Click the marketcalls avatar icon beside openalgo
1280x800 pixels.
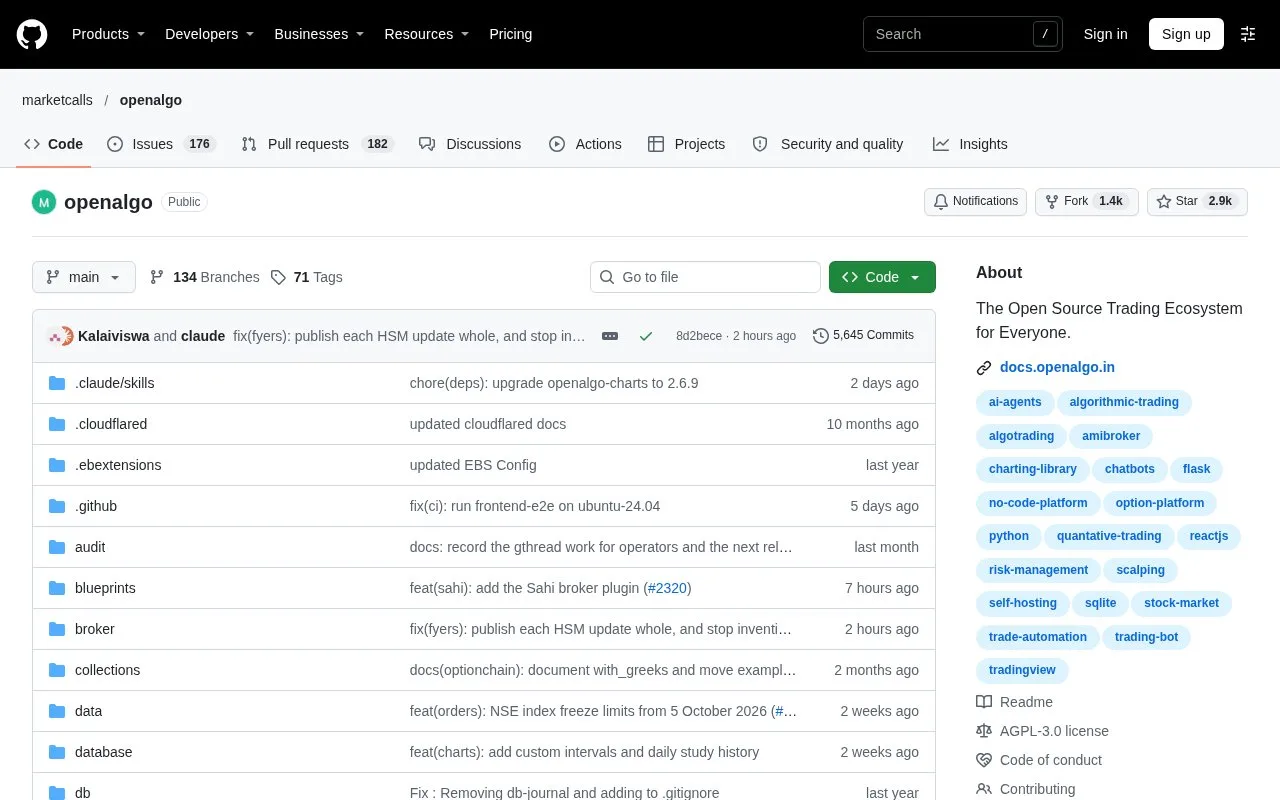coord(44,202)
